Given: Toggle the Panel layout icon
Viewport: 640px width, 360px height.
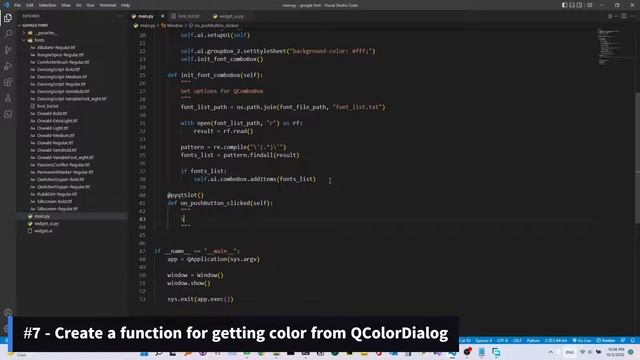Looking at the screenshot, I should [572, 5].
